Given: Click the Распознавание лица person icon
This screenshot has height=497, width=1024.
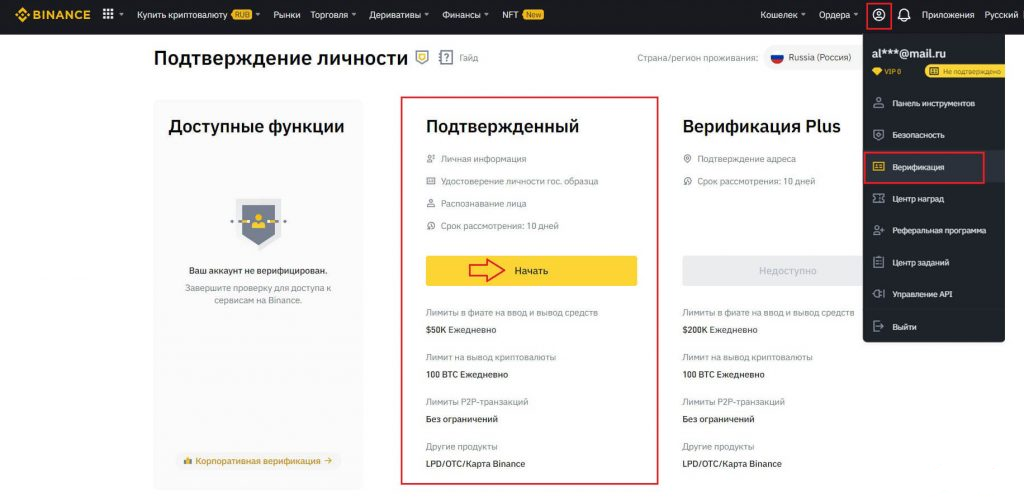Looking at the screenshot, I should pos(430,204).
